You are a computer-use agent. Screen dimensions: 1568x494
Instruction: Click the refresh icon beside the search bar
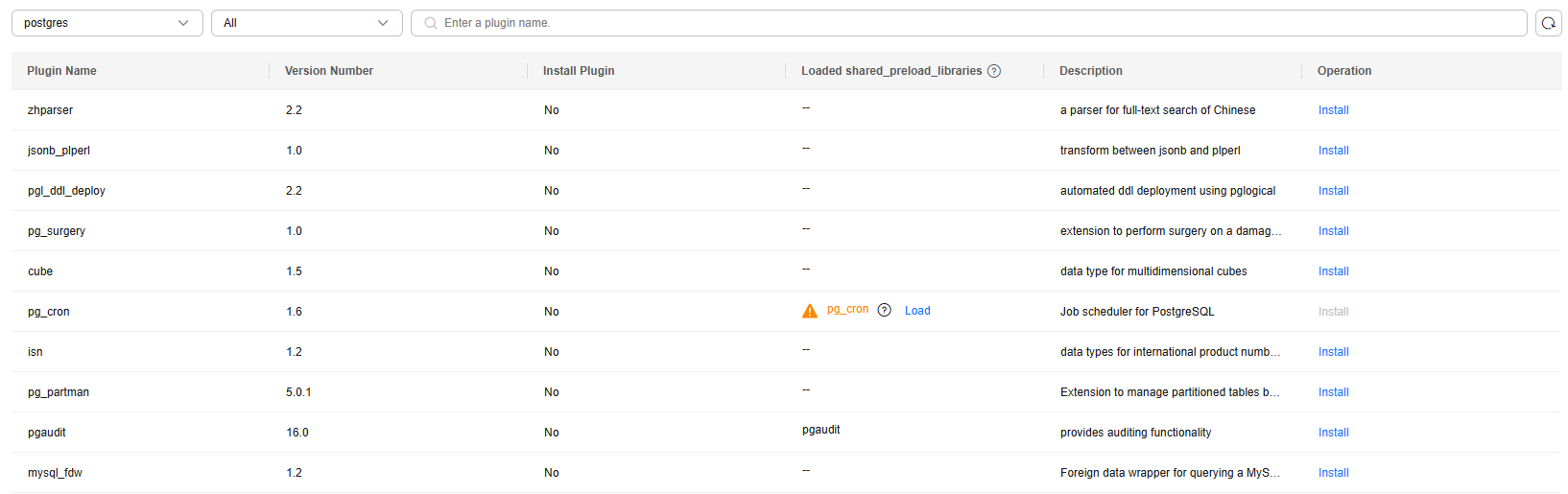pos(1548,23)
